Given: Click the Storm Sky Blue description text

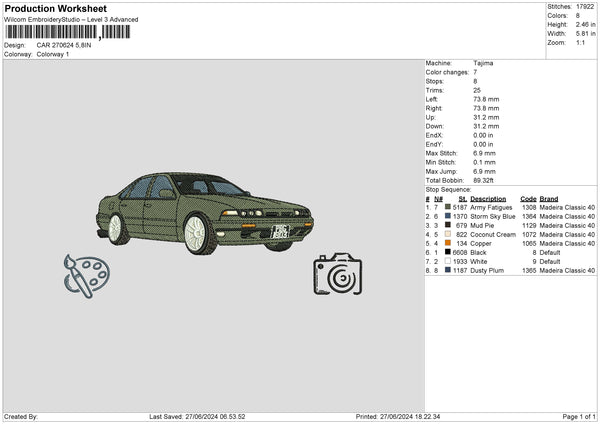Looking at the screenshot, I should tap(493, 217).
